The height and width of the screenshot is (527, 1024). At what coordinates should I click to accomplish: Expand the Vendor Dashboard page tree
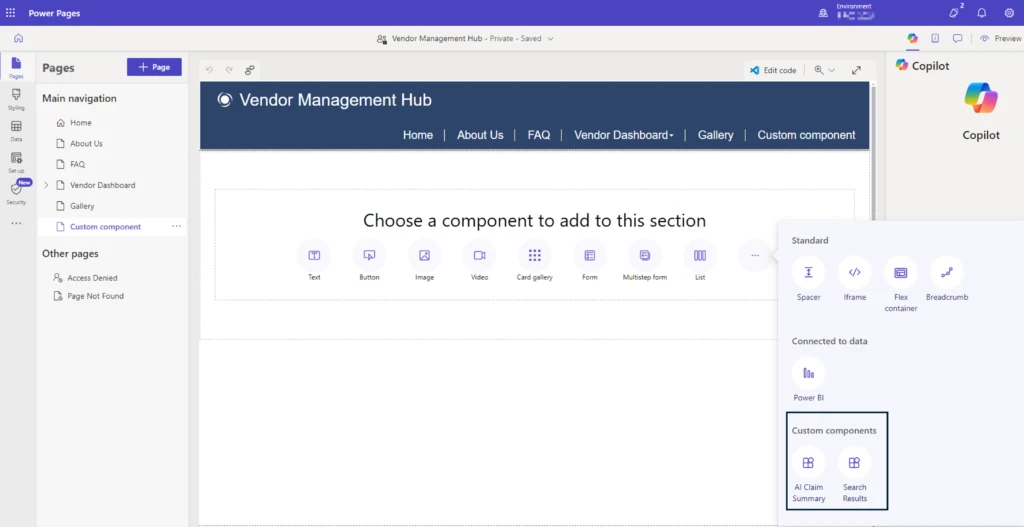(46, 185)
